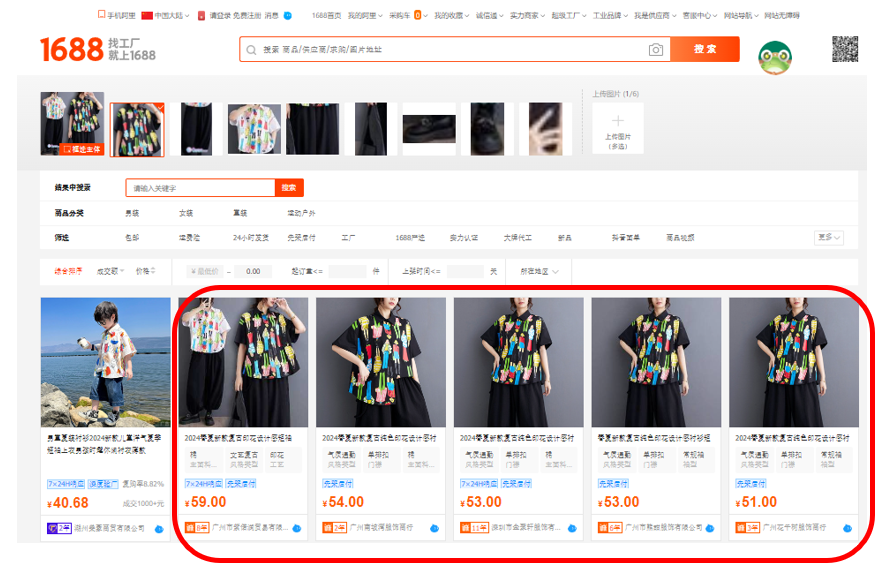882x574 pixels.
Task: Click the blue message bubble next to 消息
Action: (x=287, y=15)
